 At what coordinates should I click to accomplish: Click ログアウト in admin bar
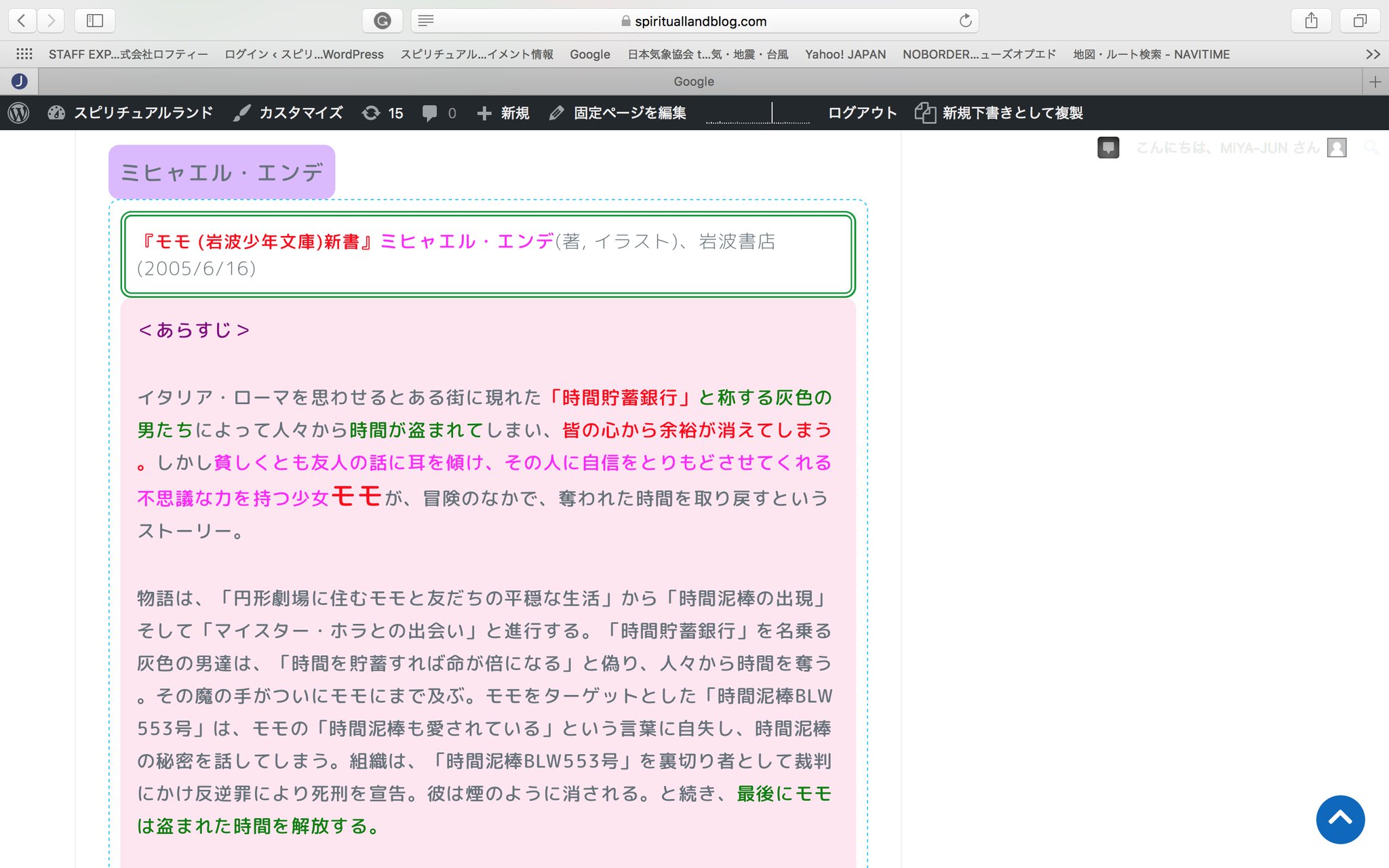point(862,113)
